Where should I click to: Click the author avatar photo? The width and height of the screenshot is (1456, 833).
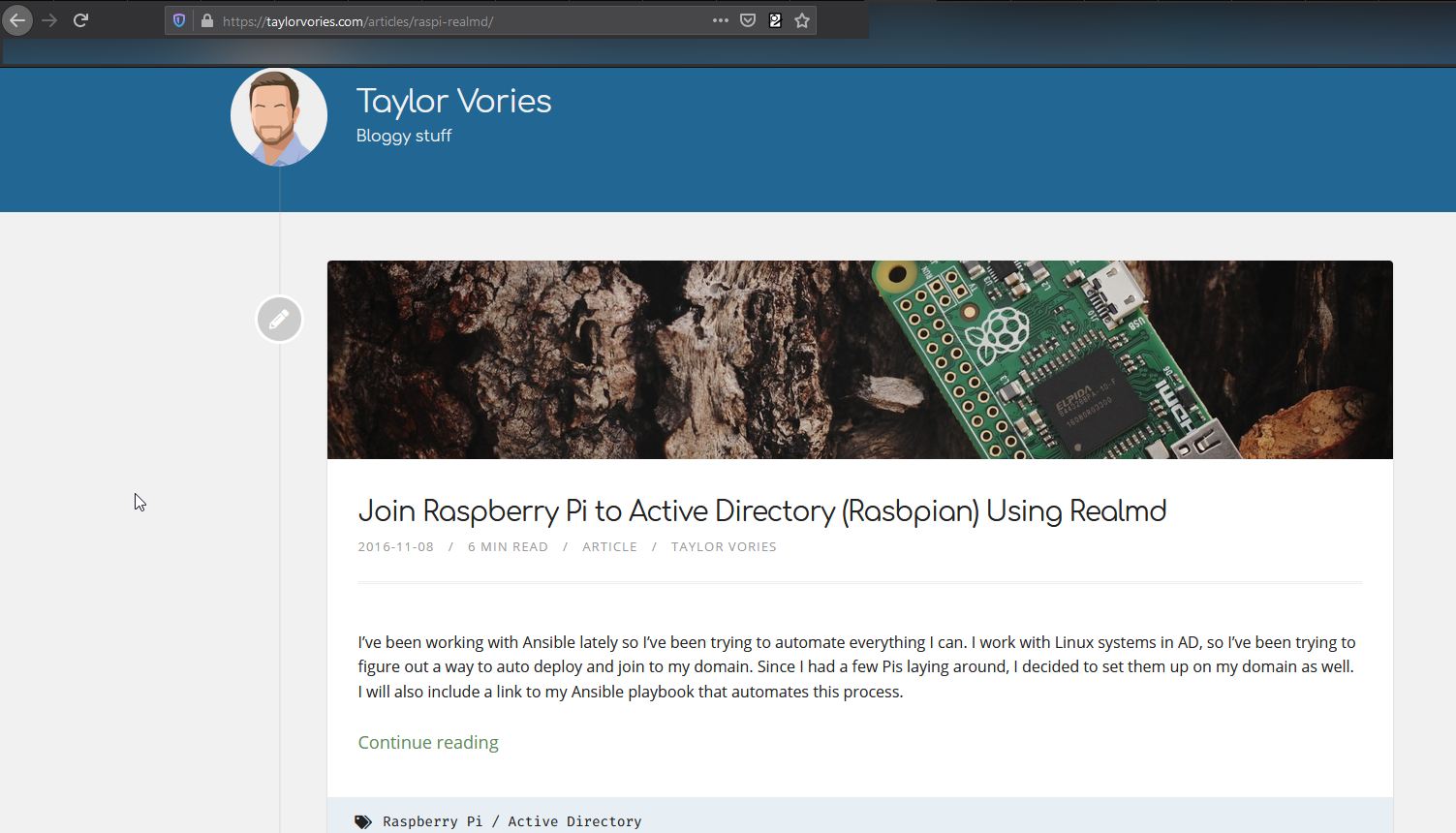(x=278, y=115)
